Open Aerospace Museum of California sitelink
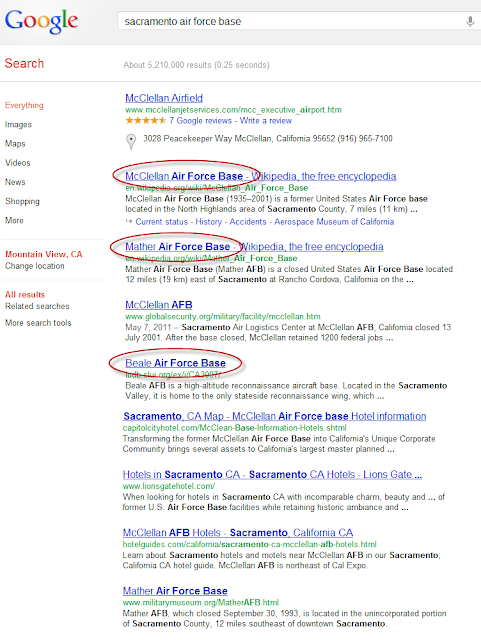 (x=334, y=222)
